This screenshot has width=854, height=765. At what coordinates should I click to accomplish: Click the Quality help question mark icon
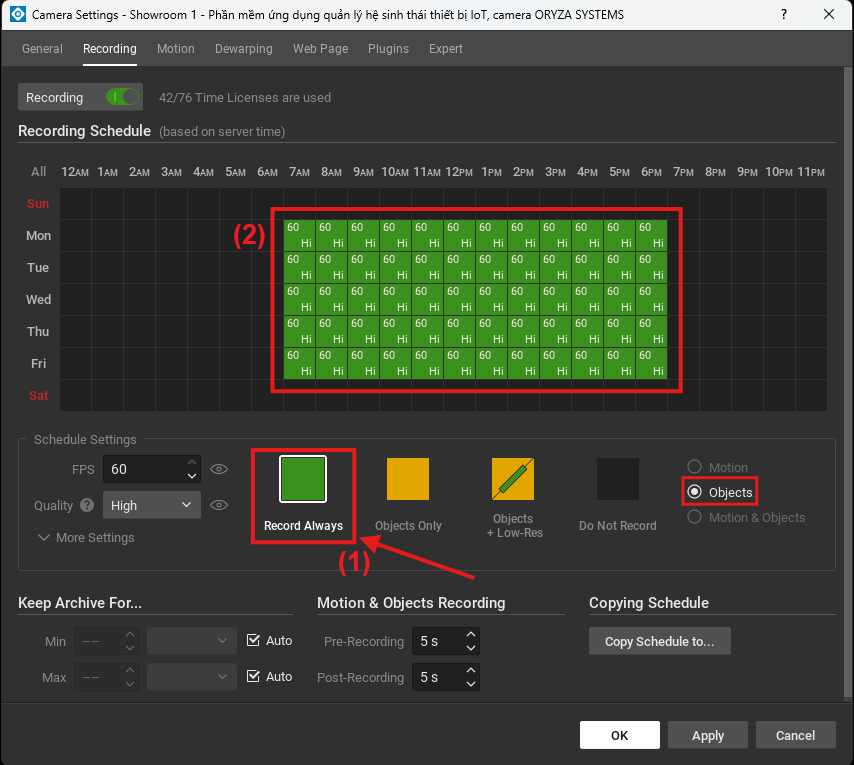(87, 505)
